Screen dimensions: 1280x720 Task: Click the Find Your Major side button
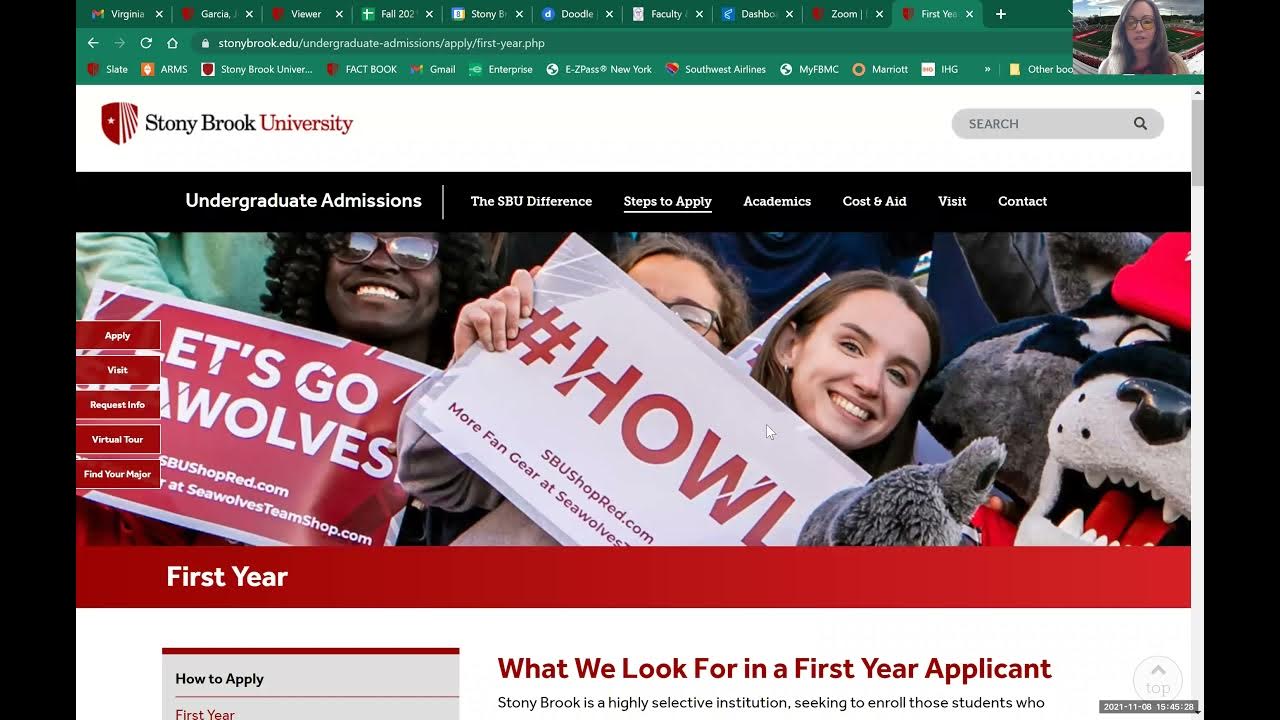pyautogui.click(x=118, y=474)
